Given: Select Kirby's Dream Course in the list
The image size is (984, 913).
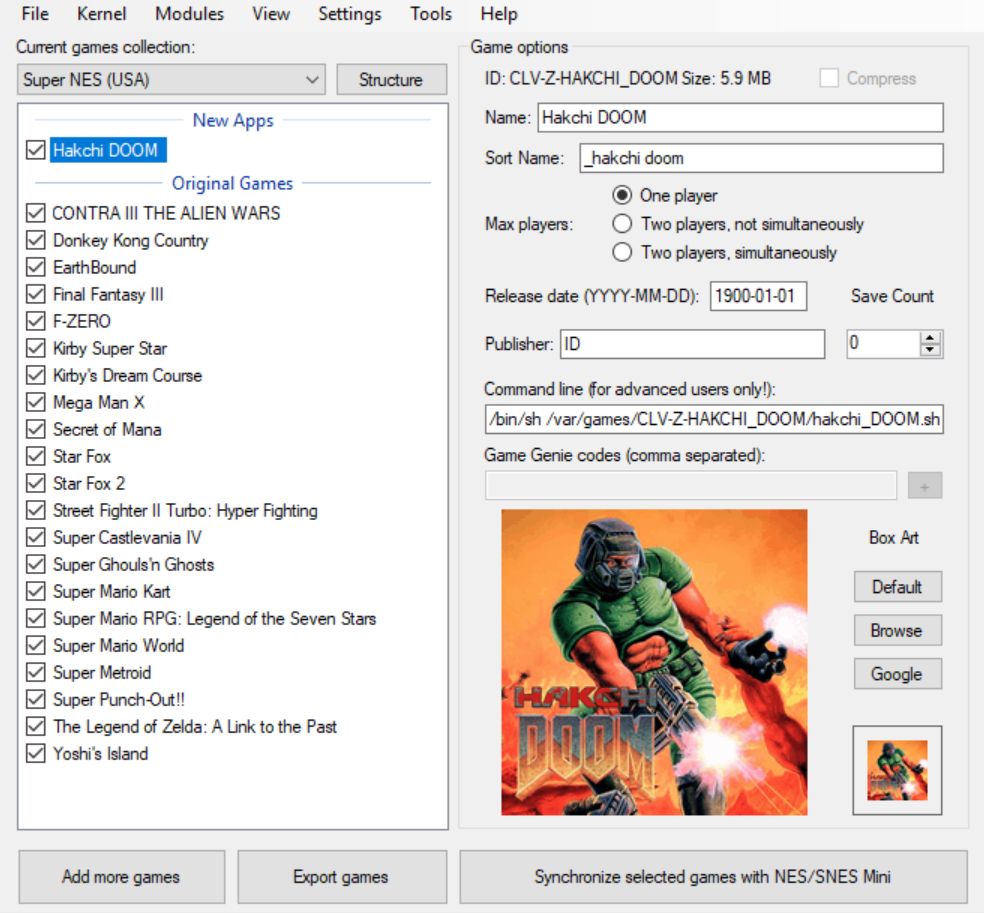Looking at the screenshot, I should (127, 375).
